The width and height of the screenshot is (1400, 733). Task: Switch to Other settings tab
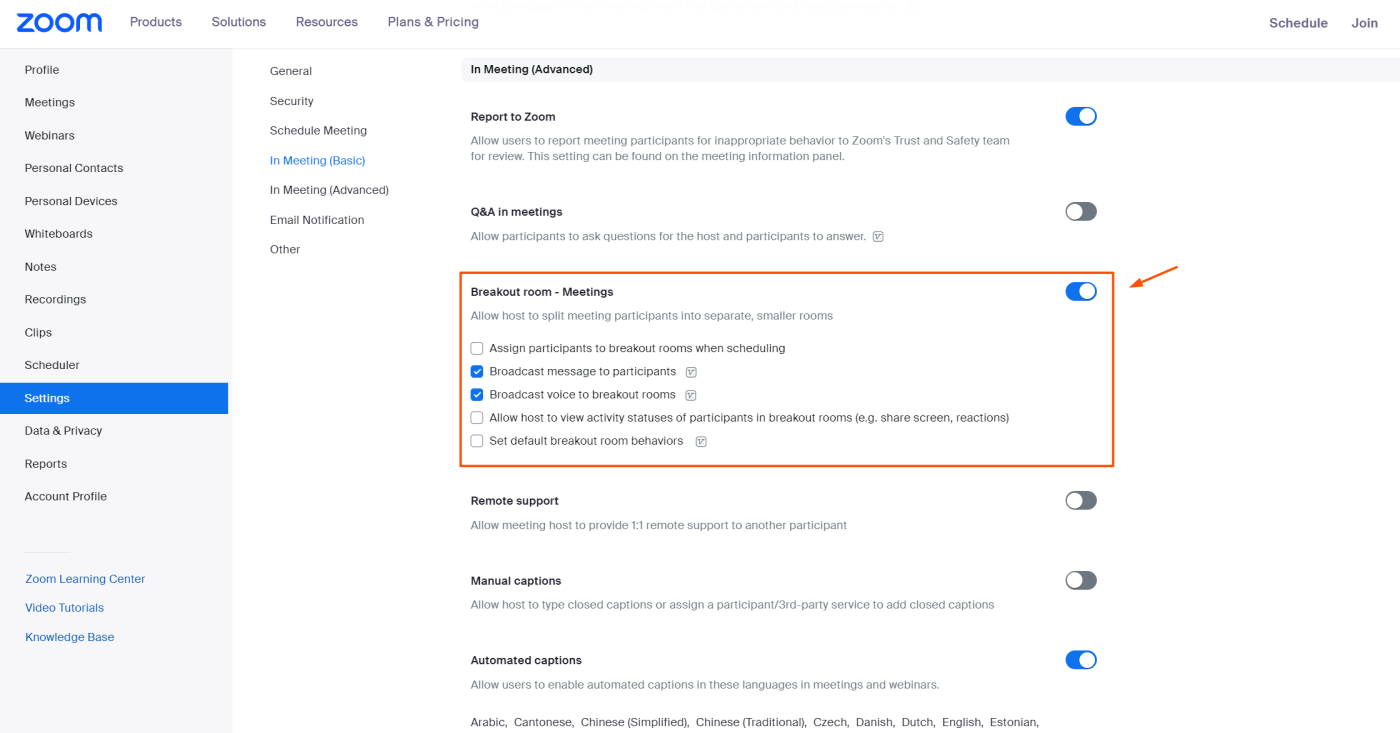pyautogui.click(x=285, y=250)
